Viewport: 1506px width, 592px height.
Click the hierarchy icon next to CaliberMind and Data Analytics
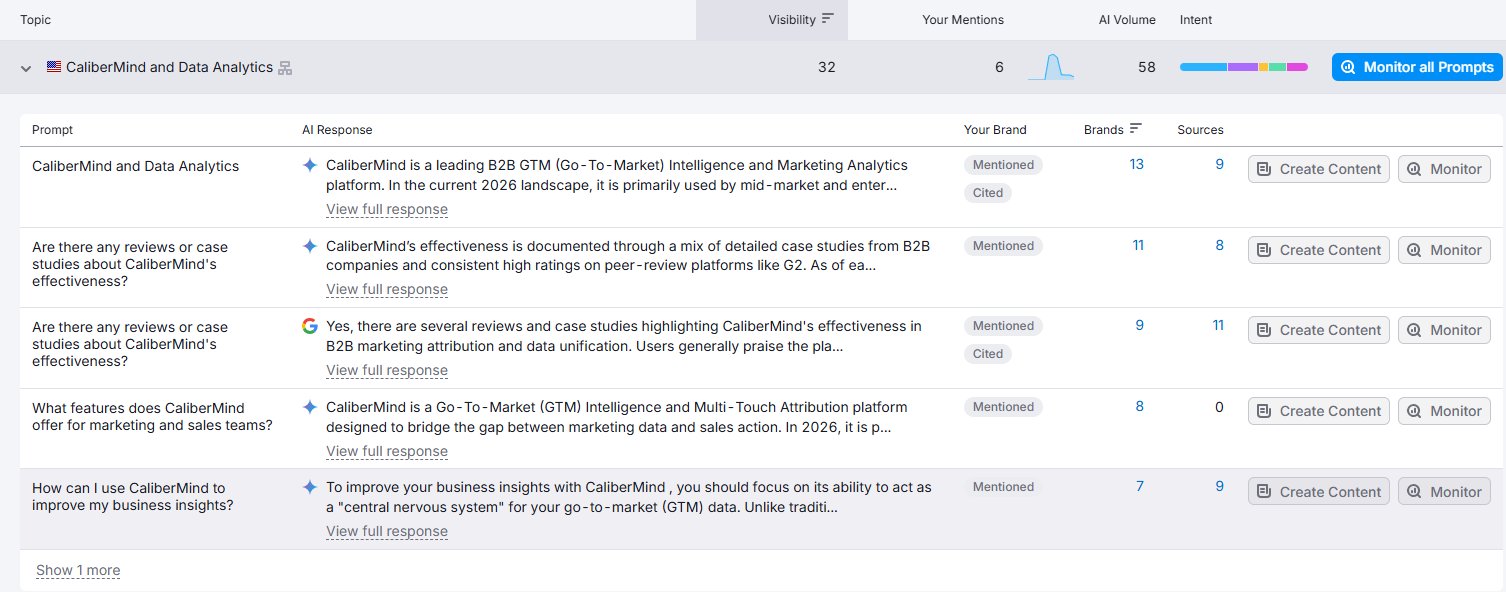(x=285, y=68)
